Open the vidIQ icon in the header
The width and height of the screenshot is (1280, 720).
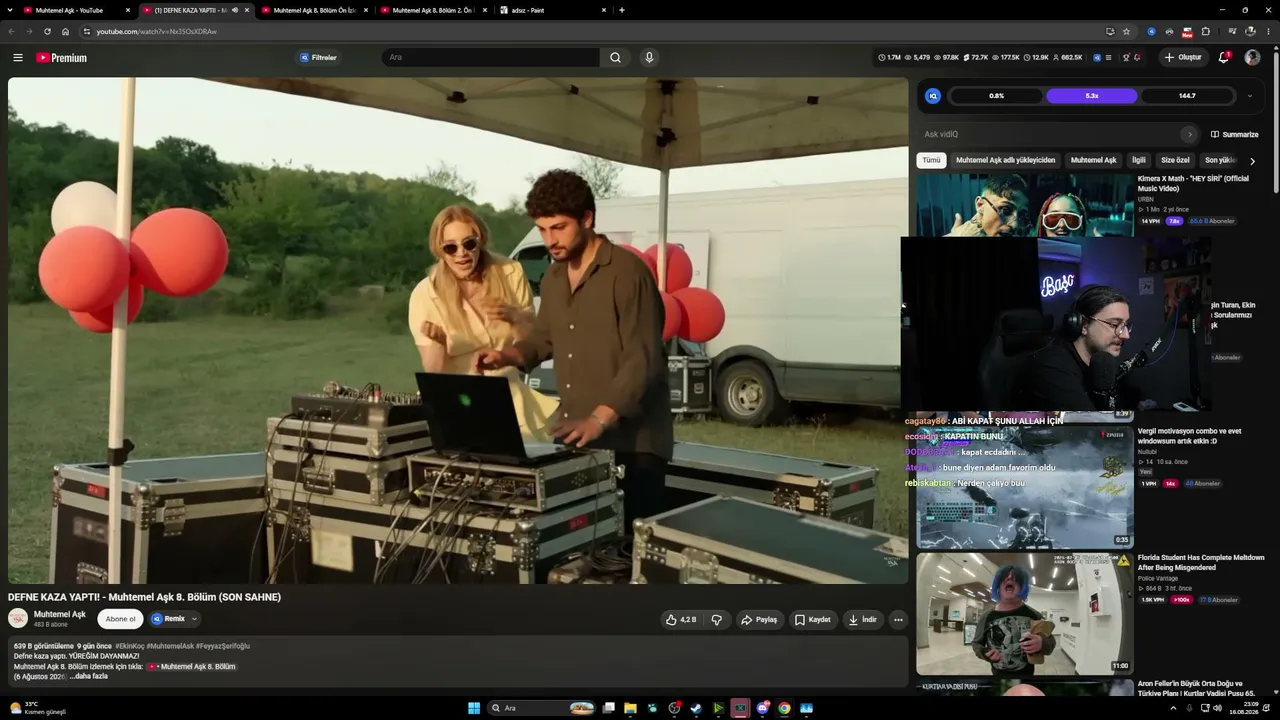1097,58
